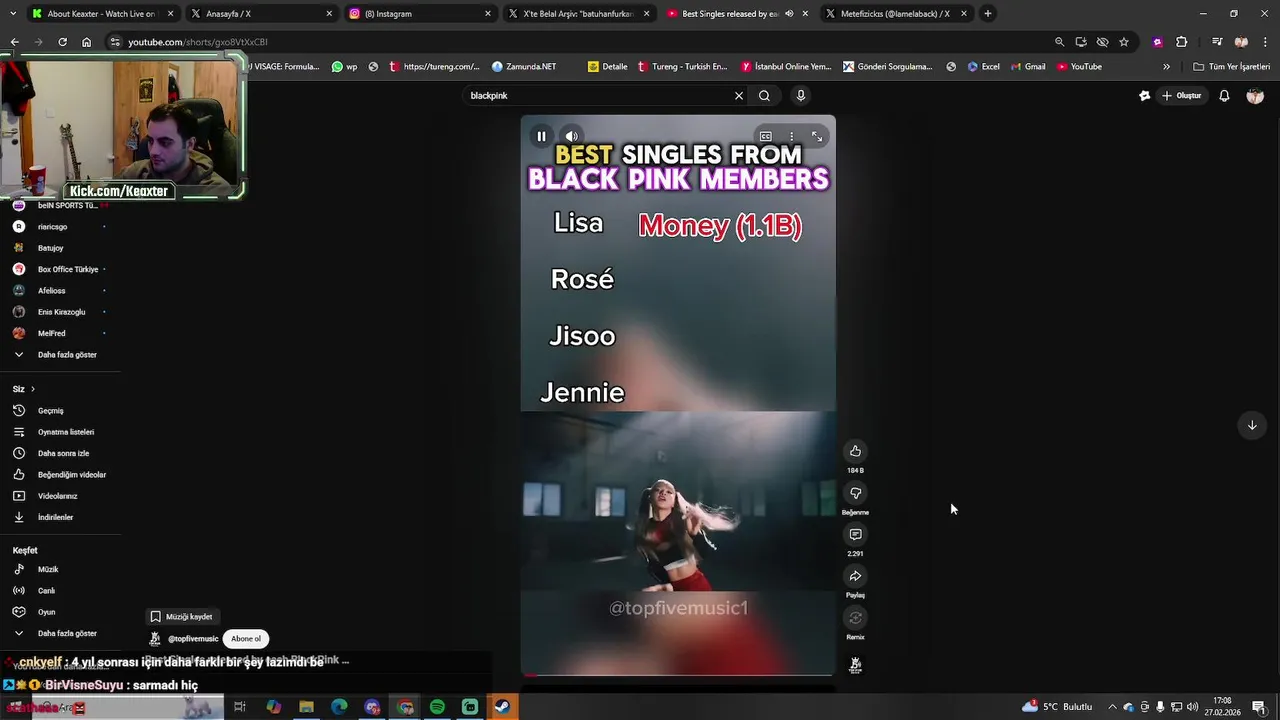Show hidden system tray icons
This screenshot has width=1280, height=720.
point(1112,707)
